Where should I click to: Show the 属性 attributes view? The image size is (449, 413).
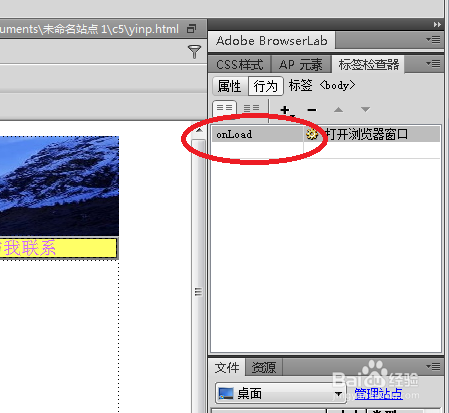tap(230, 86)
